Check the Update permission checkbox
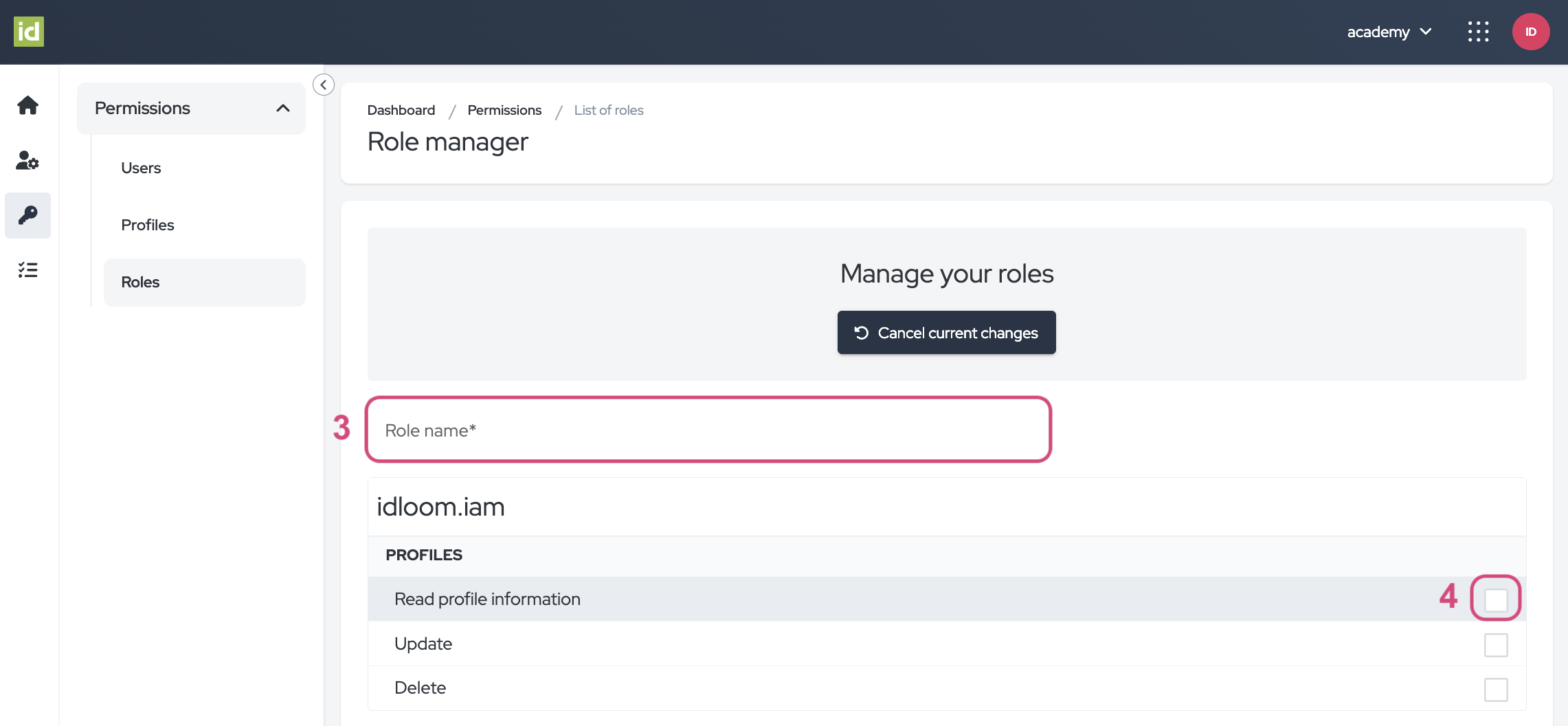Image resolution: width=1568 pixels, height=726 pixels. [1497, 644]
